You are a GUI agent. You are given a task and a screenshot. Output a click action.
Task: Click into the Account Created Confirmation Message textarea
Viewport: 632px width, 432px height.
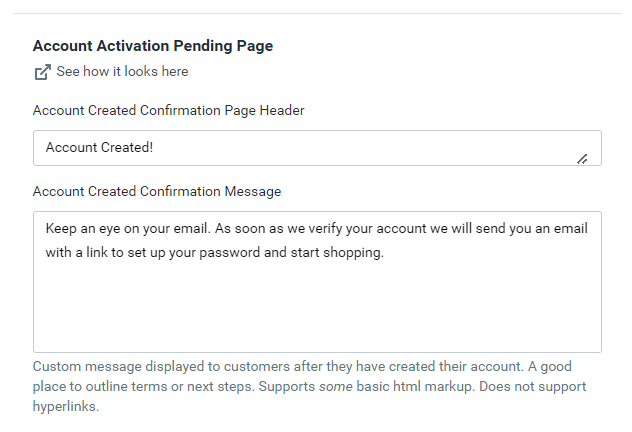click(317, 282)
